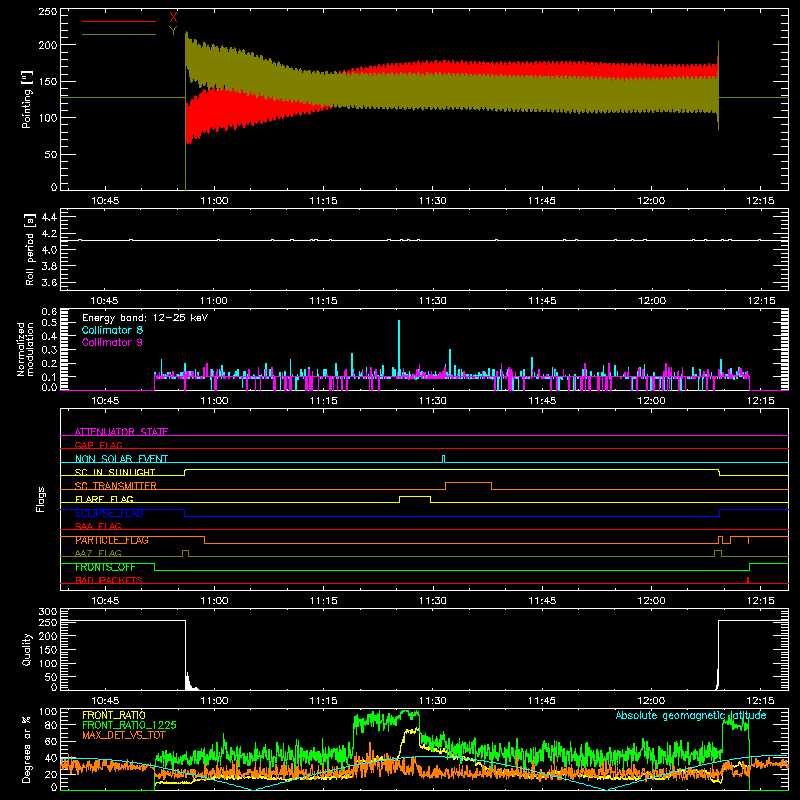Click the 'Roll period [s]' axis label
This screenshot has height=800, width=800.
tap(30, 249)
